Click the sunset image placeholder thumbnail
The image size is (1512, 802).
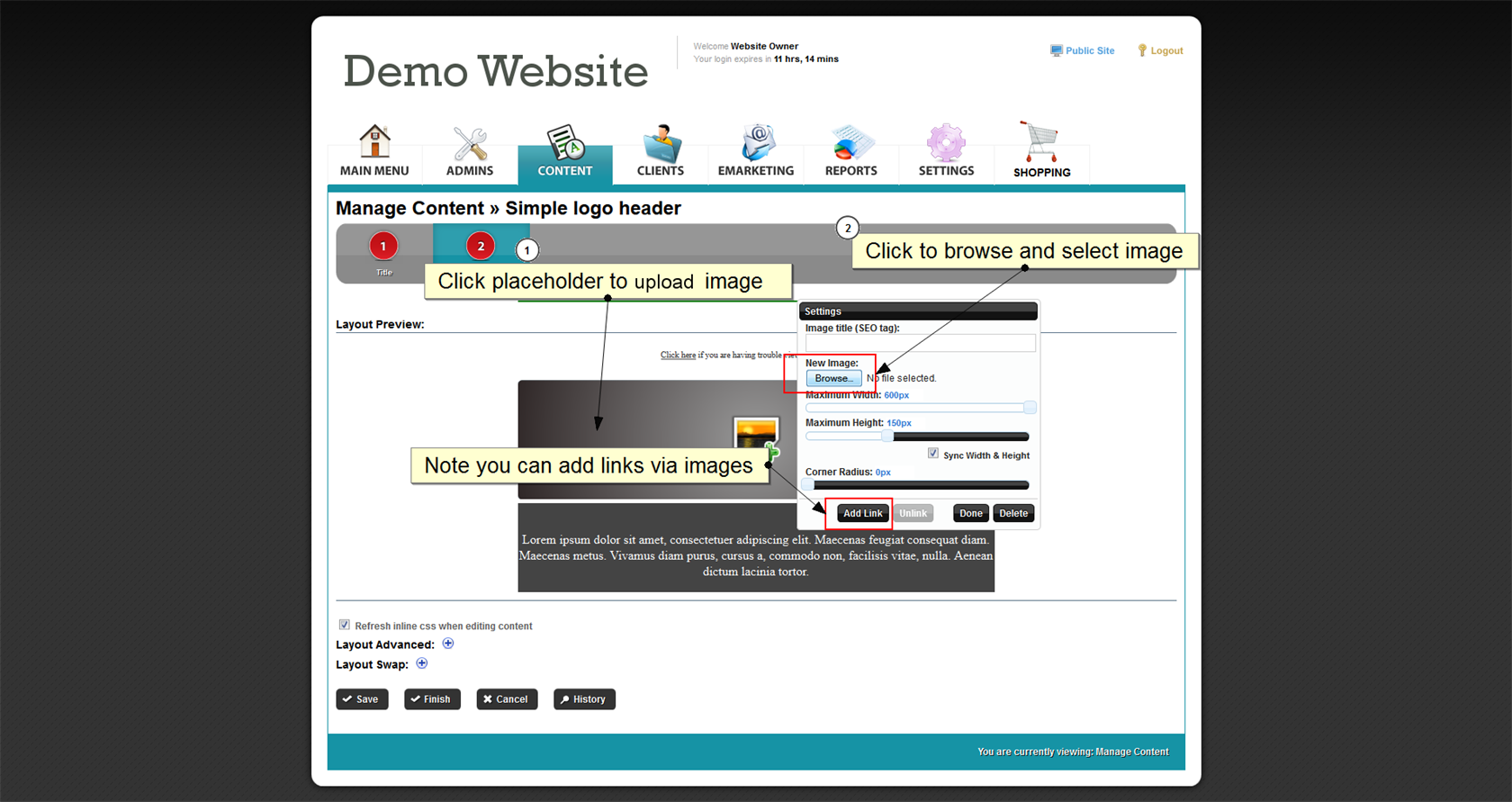point(755,433)
